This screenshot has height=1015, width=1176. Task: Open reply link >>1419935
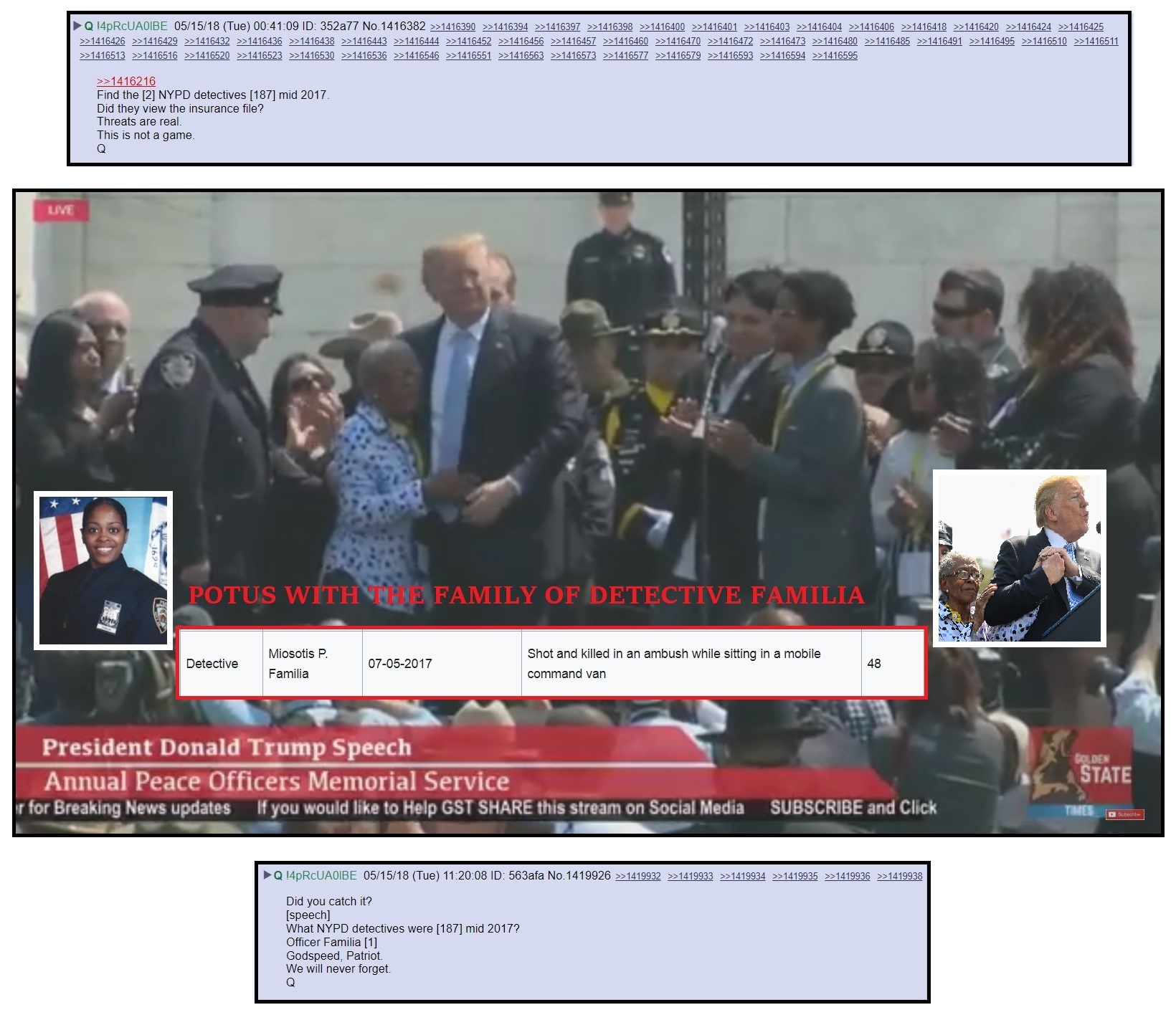(795, 876)
